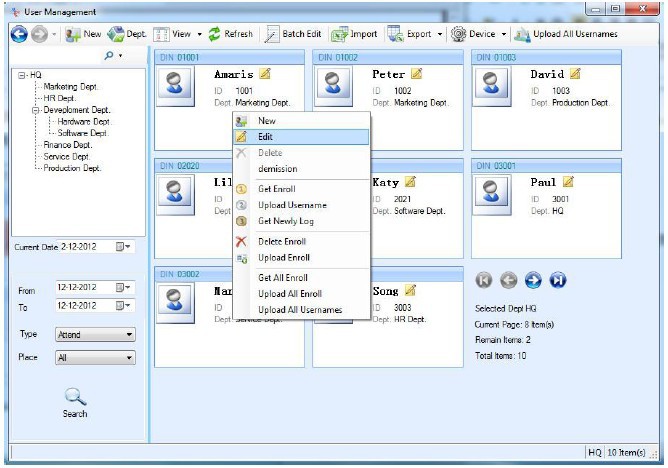Select Service Dept. in the tree
This screenshot has width=668, height=468.
coord(66,157)
